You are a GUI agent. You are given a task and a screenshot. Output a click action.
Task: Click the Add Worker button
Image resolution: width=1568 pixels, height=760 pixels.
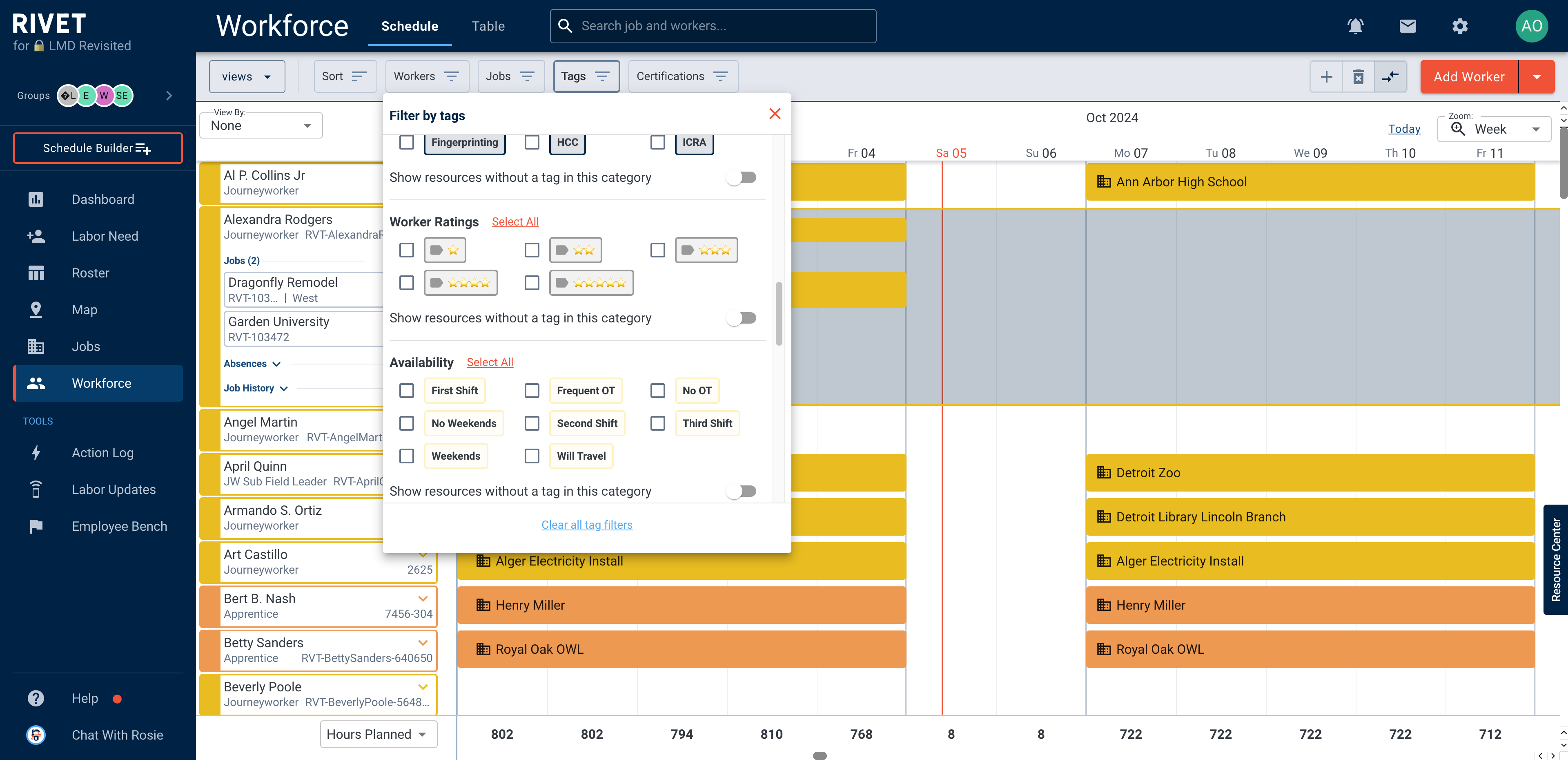(1469, 77)
